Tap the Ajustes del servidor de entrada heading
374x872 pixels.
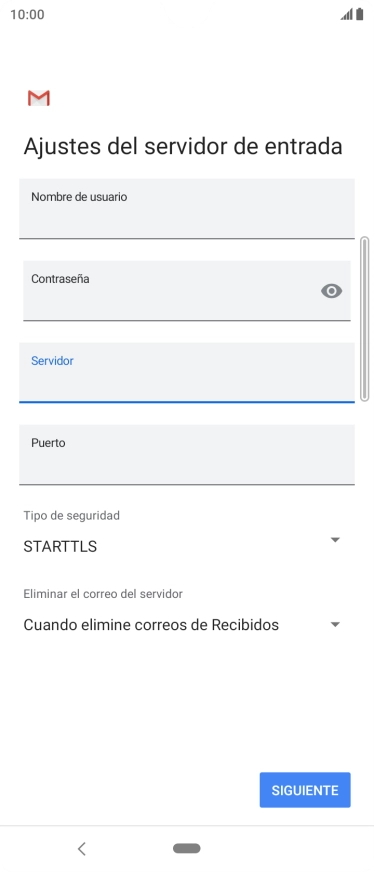pyautogui.click(x=183, y=147)
